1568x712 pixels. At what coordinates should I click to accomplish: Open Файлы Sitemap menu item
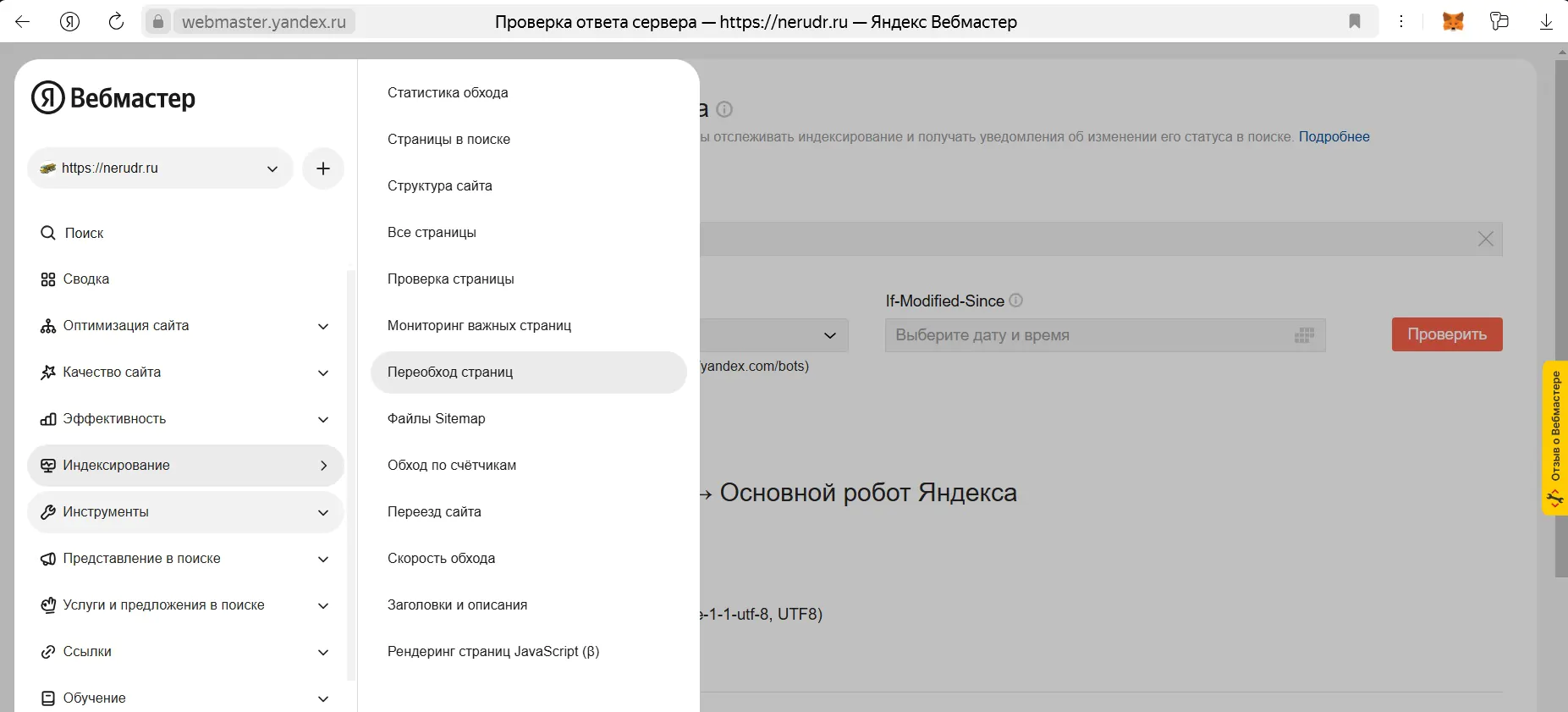pyautogui.click(x=529, y=419)
